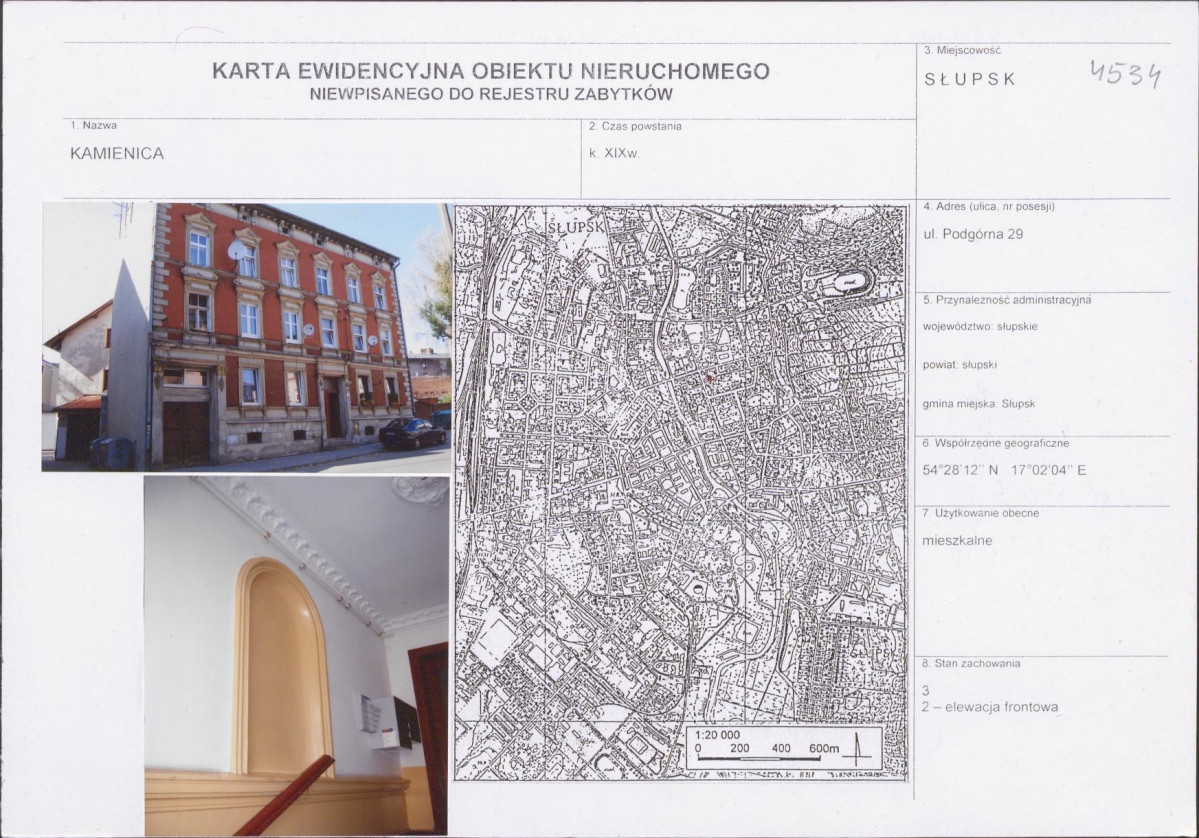This screenshot has height=838, width=1199.
Task: Click the card title KARTA EWIDENCYJNA heading
Action: 491,71
